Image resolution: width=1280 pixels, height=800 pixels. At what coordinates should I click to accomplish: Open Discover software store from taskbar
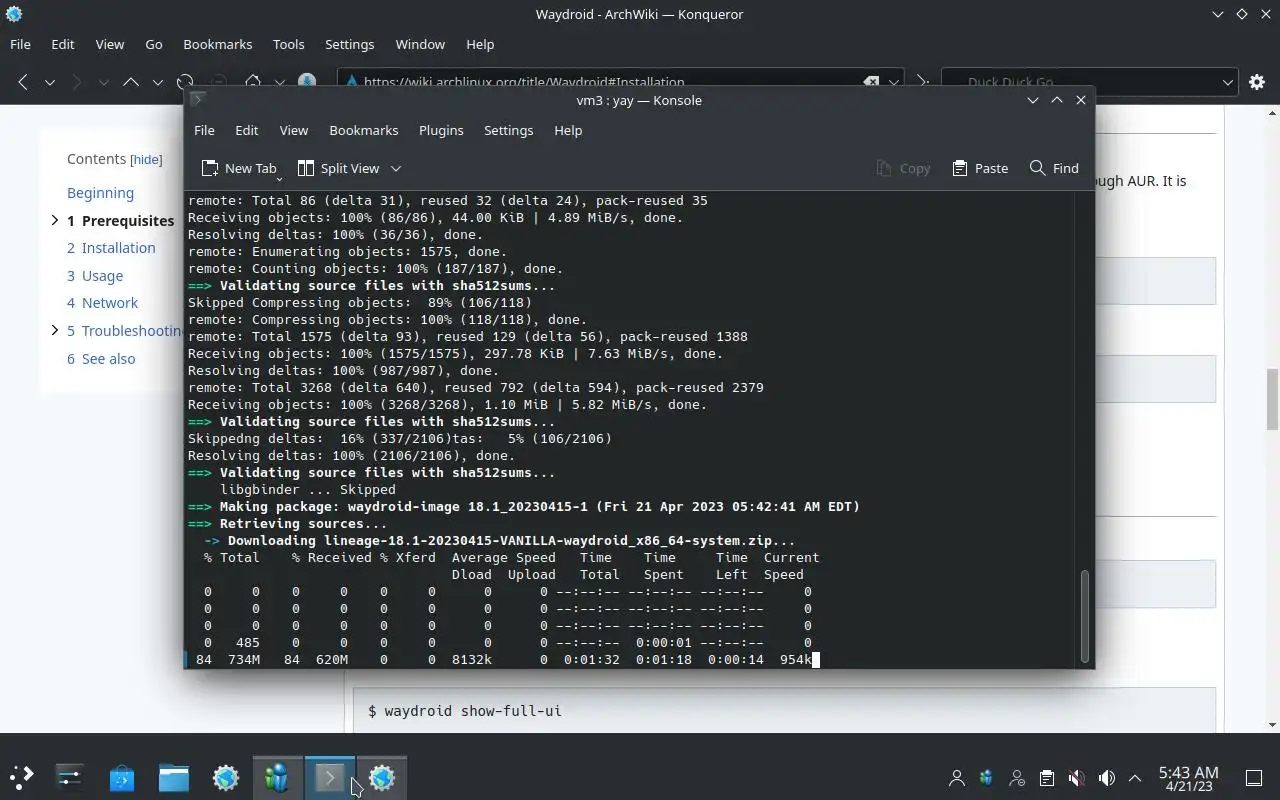[122, 777]
